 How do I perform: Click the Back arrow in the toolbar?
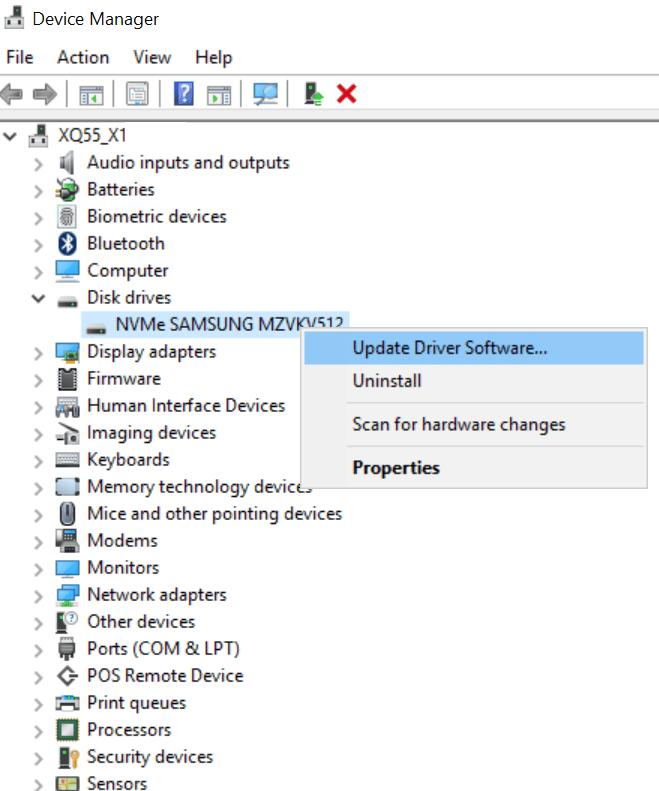pyautogui.click(x=13, y=94)
